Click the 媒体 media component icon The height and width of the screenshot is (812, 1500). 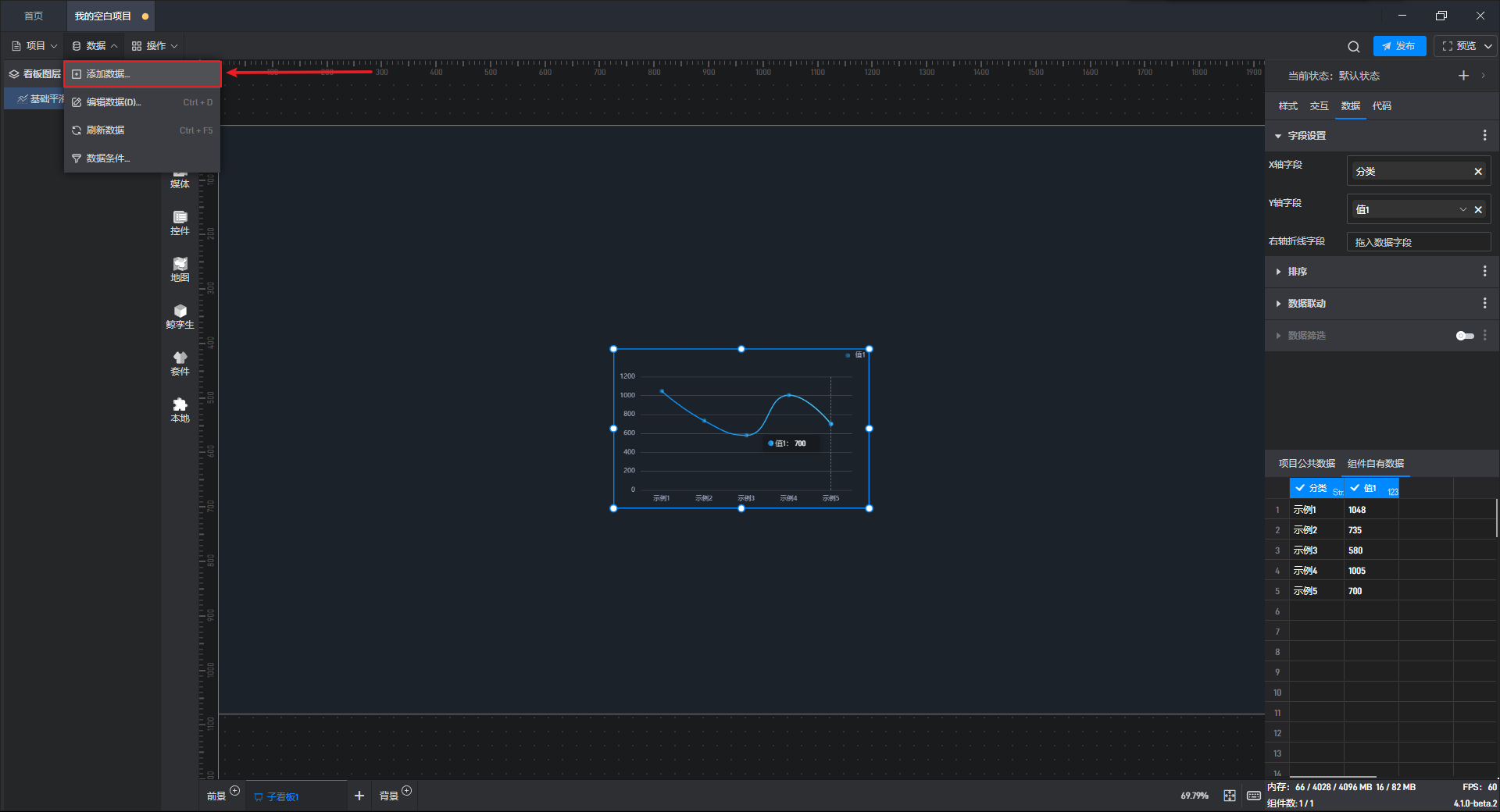[180, 179]
